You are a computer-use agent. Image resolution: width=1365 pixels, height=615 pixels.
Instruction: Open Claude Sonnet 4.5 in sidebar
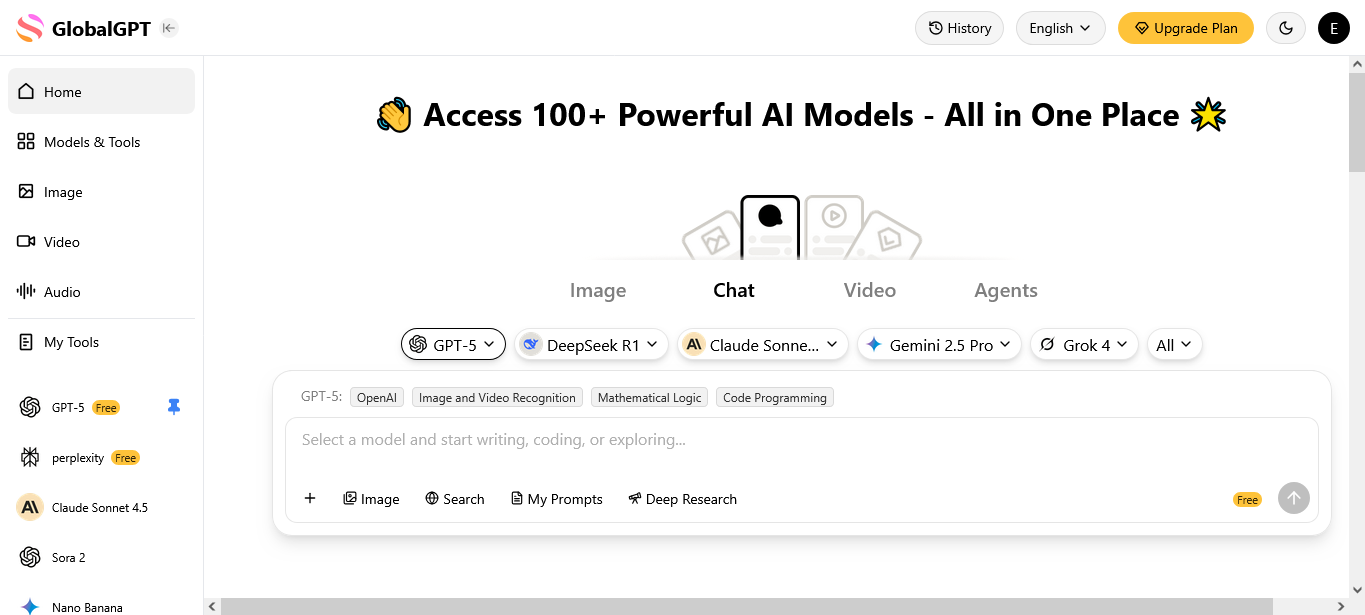coord(99,507)
